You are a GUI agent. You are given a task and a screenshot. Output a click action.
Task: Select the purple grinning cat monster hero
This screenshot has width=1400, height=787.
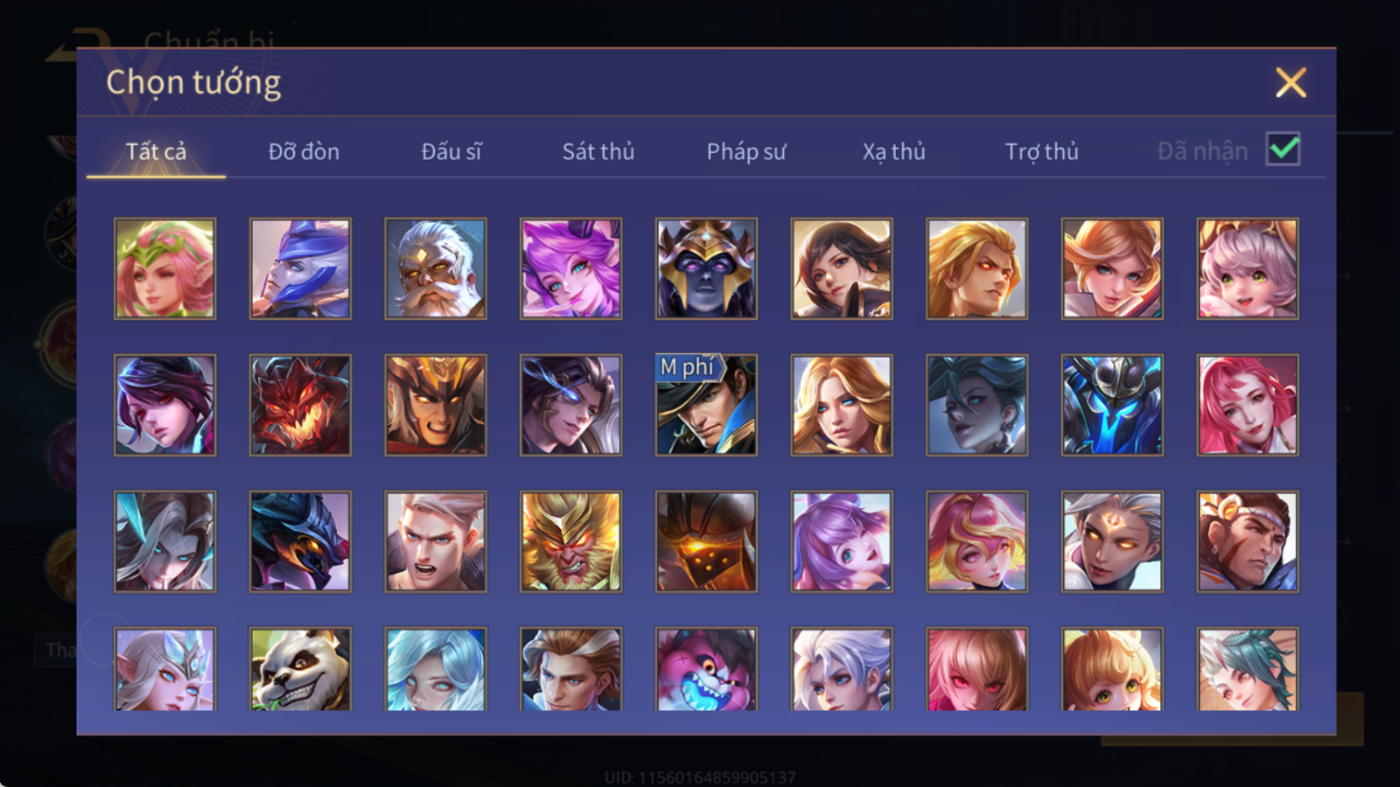706,669
